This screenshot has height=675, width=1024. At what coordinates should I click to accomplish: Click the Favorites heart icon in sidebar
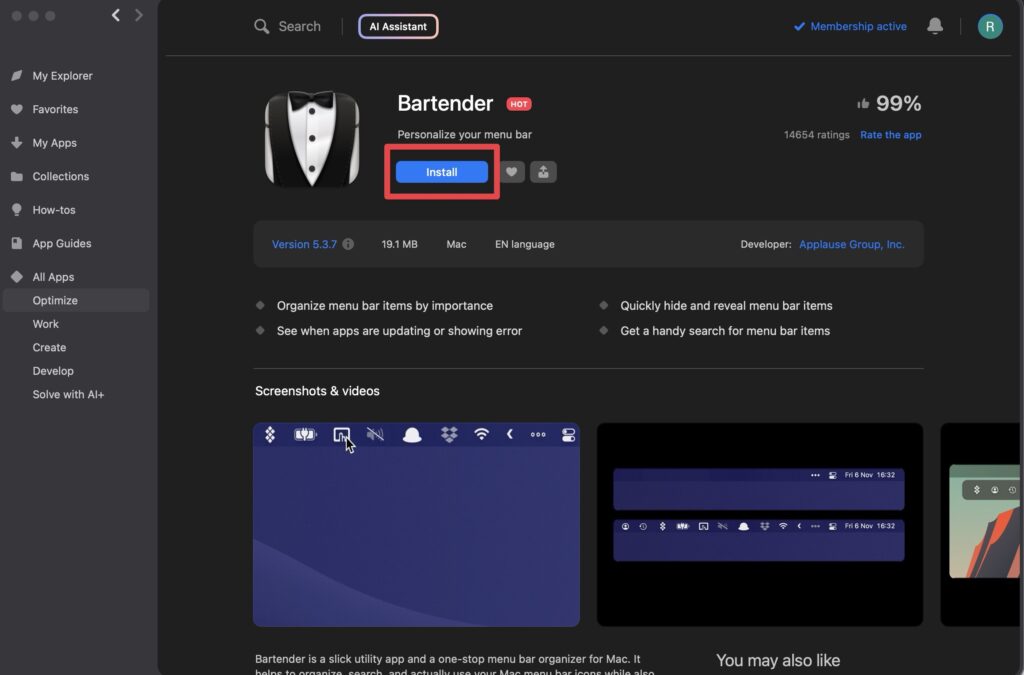tap(17, 109)
